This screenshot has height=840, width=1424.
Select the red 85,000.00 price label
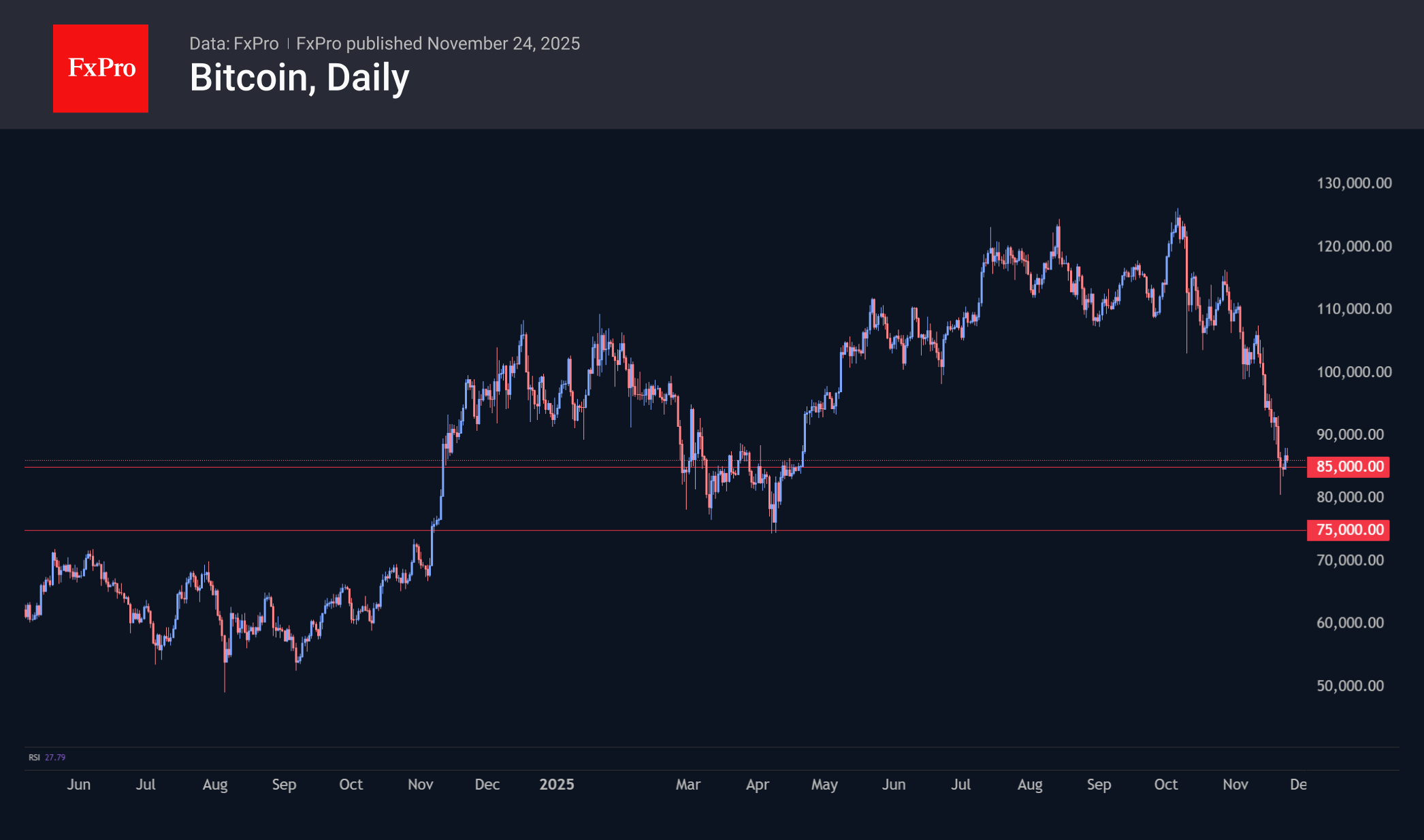1348,467
